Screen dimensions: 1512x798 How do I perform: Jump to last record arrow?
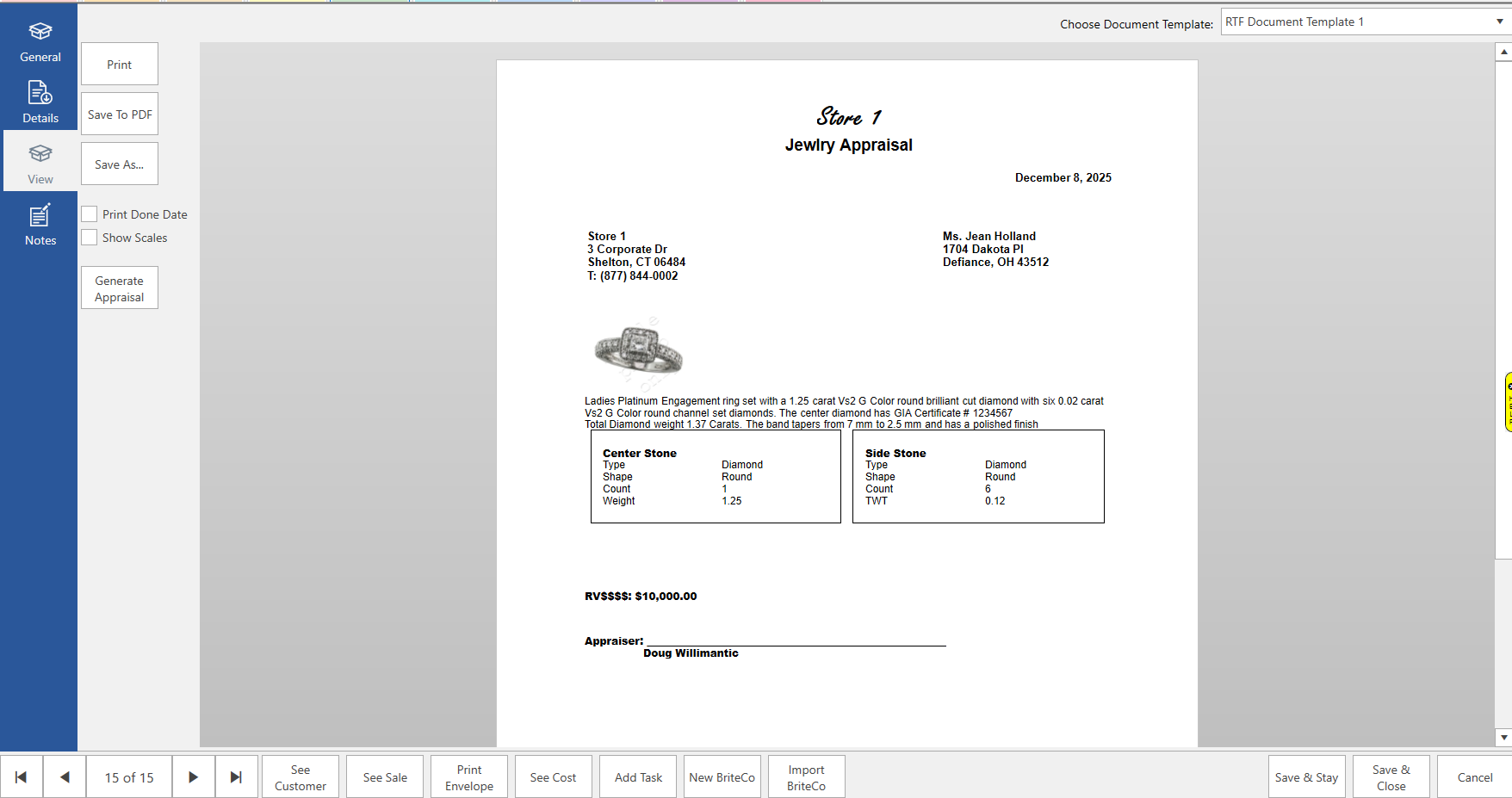(x=236, y=777)
